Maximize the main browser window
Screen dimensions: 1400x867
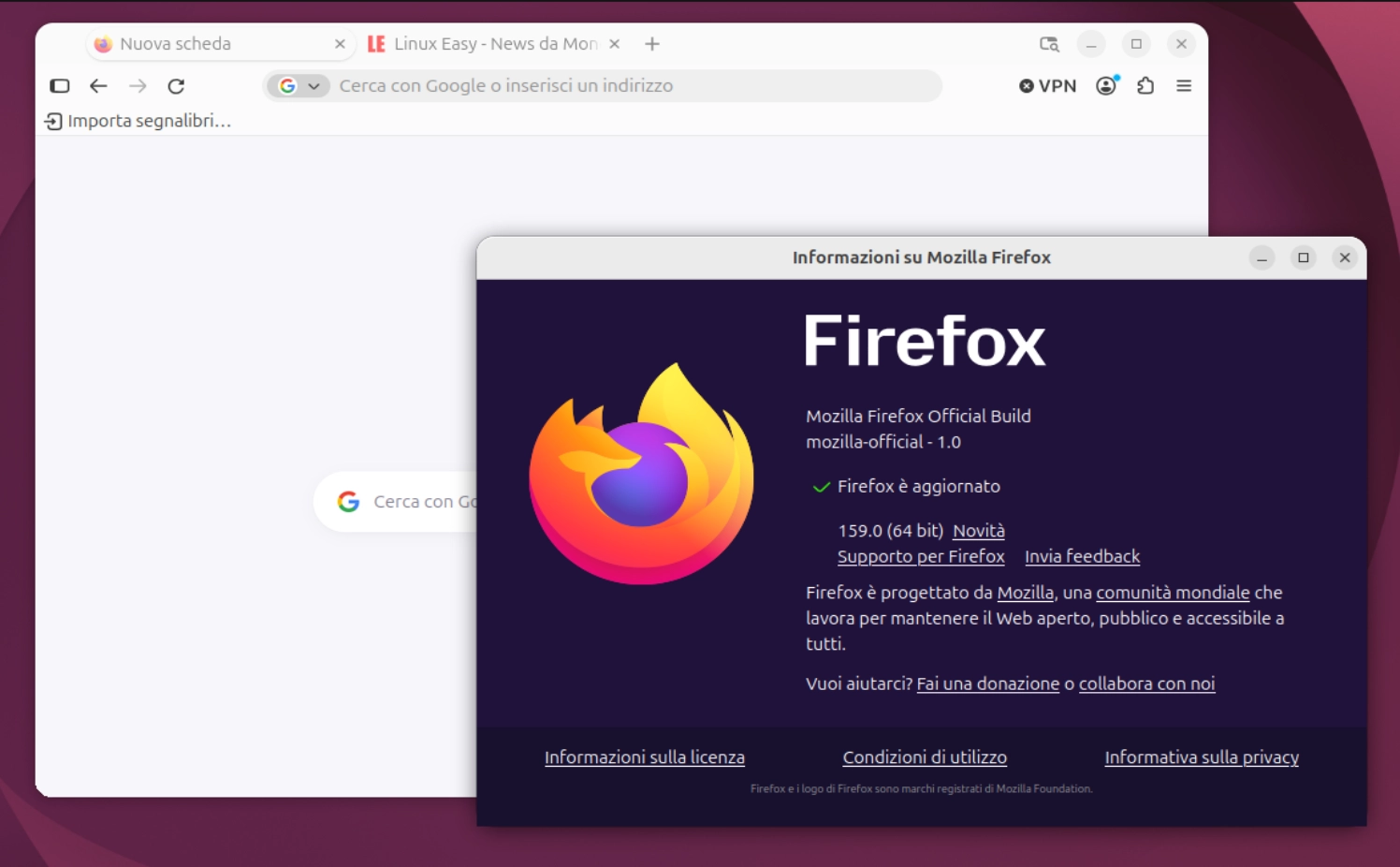click(x=1136, y=44)
